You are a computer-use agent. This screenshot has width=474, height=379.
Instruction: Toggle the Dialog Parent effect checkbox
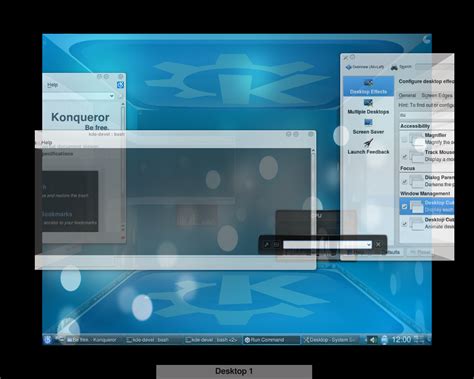tap(404, 182)
